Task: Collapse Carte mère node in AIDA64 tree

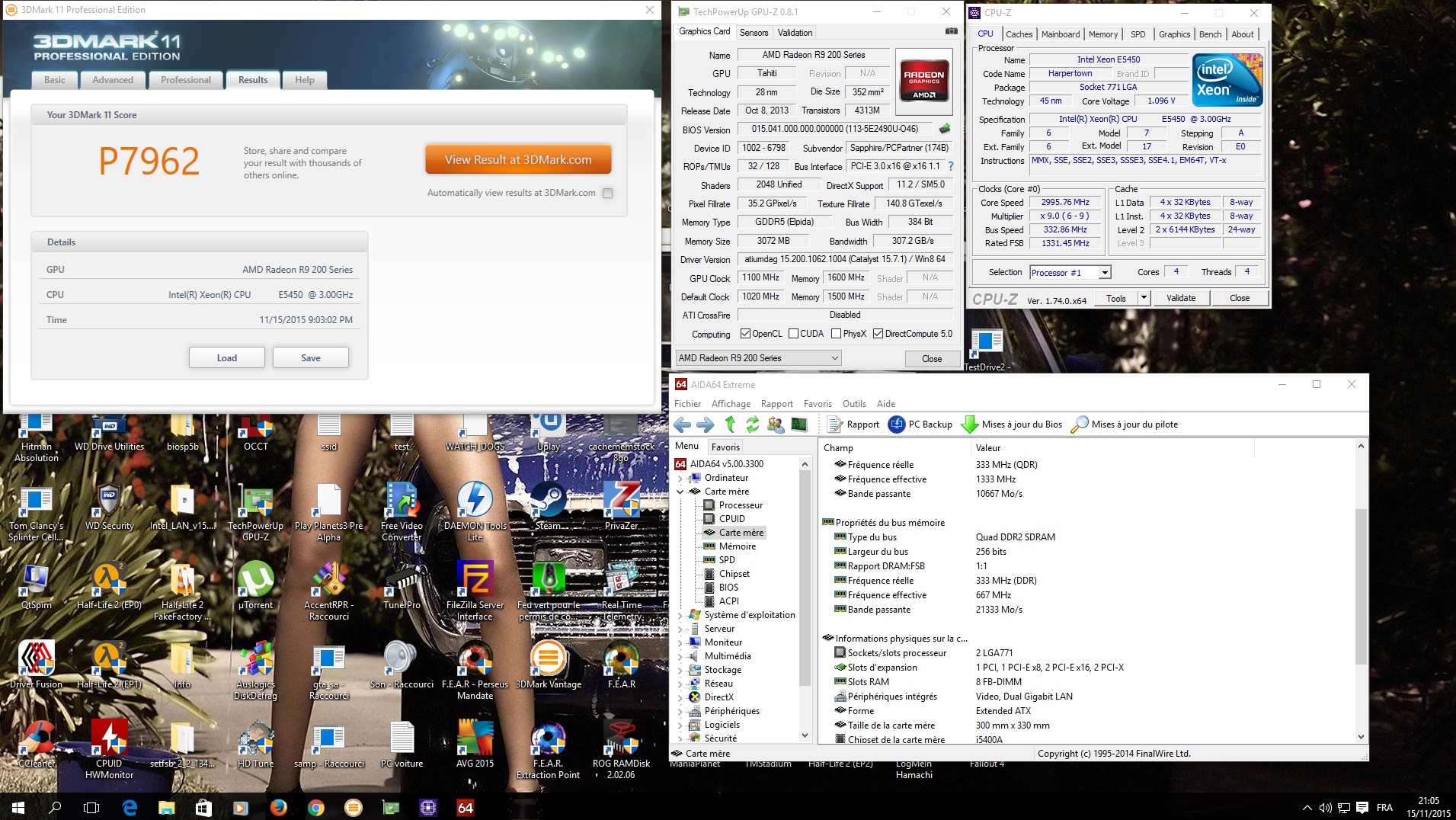Action: (680, 492)
